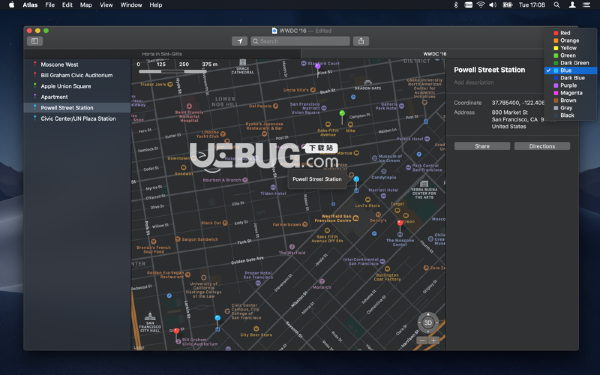This screenshot has width=600, height=375.
Task: Open the Map menu
Action: pos(86,5)
